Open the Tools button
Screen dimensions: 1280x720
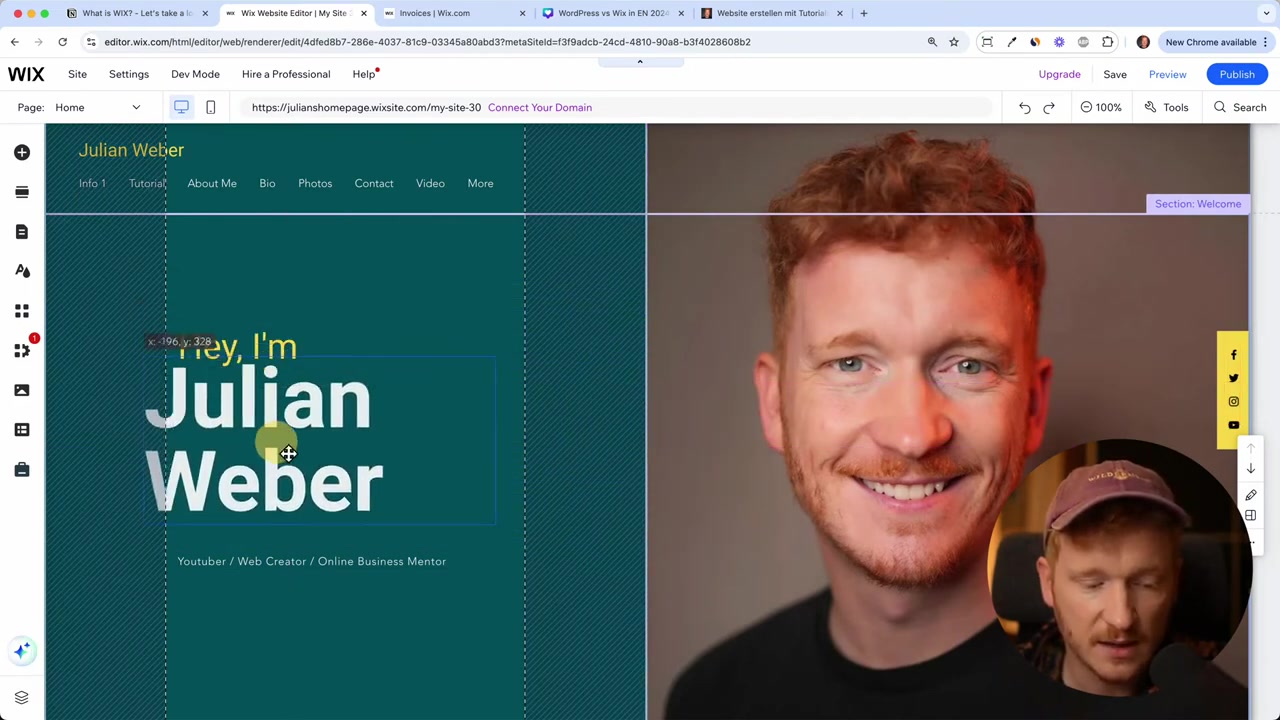(x=1166, y=107)
